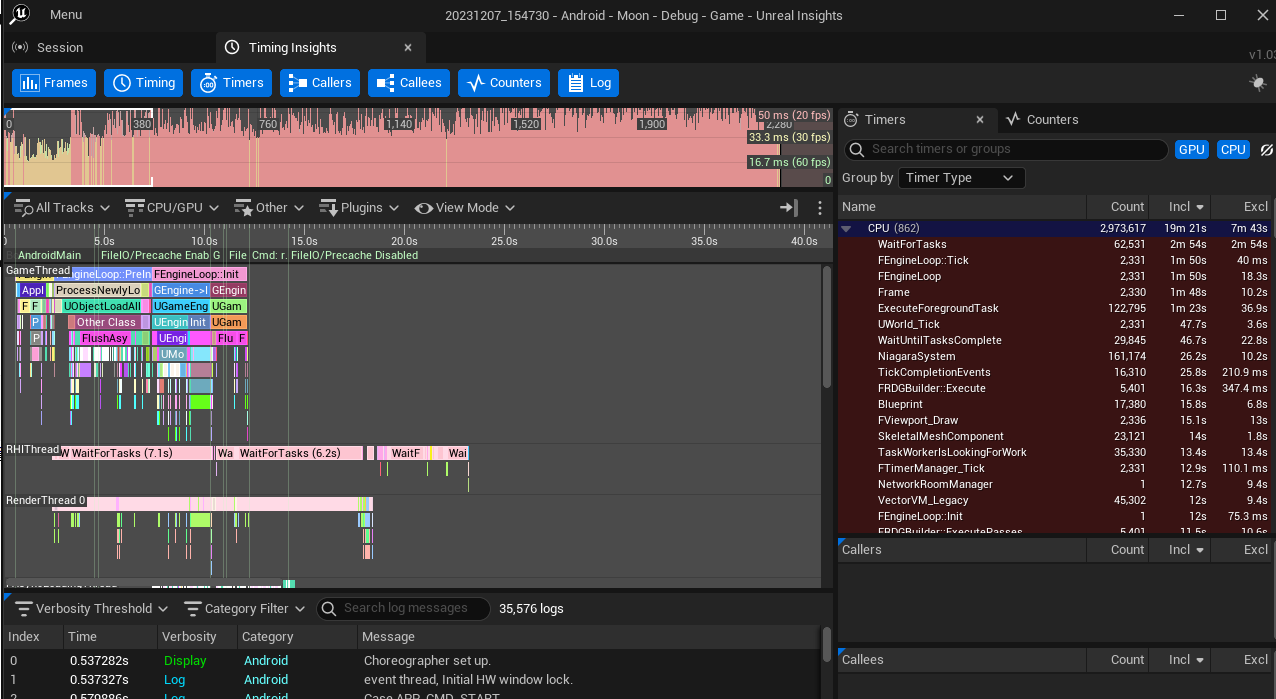Toggle the Frames panel button
Viewport: 1276px width, 699px height.
[54, 83]
